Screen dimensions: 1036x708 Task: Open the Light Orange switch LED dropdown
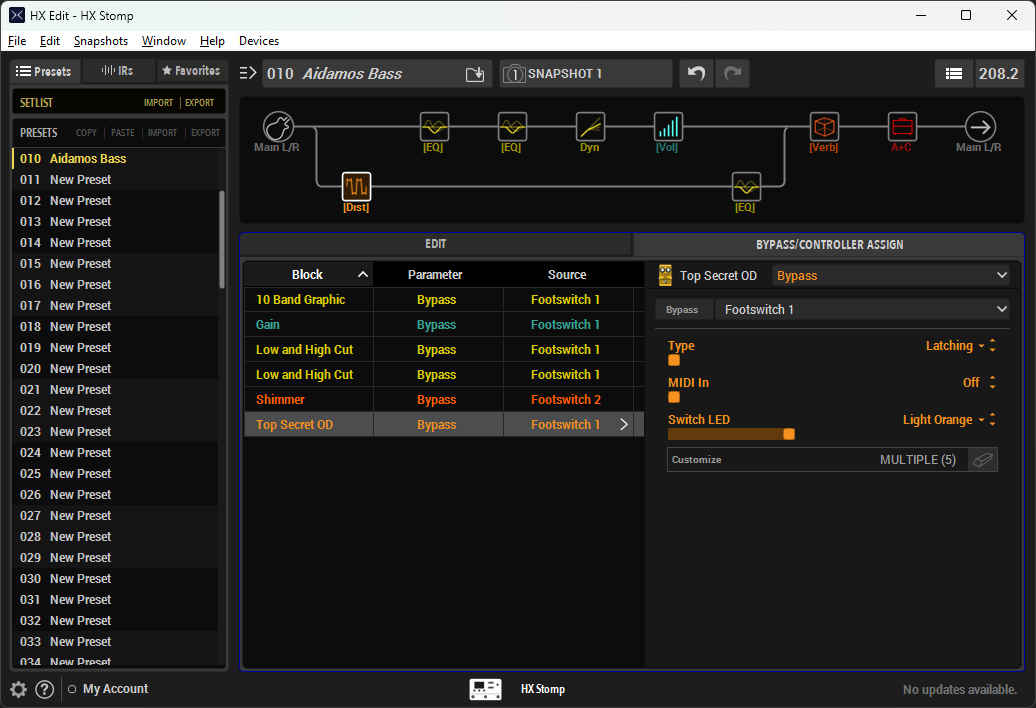[x=944, y=419]
